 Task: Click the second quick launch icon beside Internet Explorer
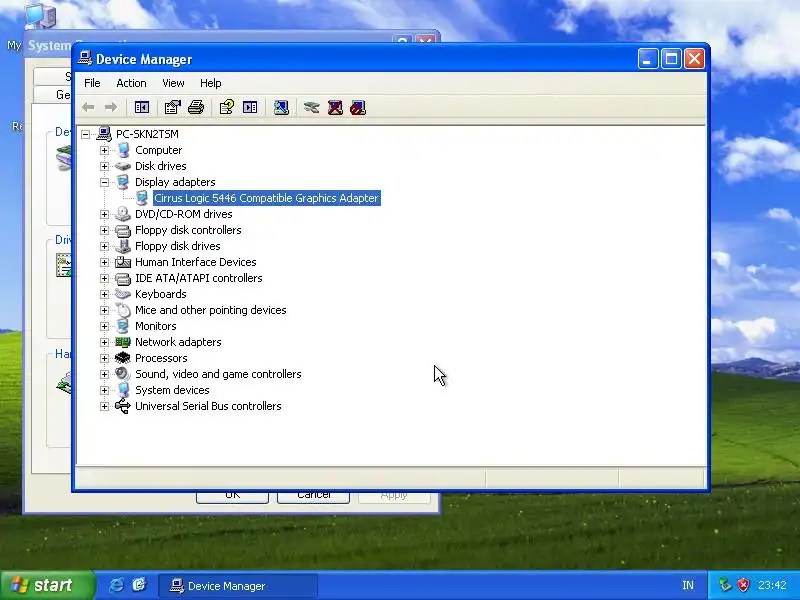[139, 585]
